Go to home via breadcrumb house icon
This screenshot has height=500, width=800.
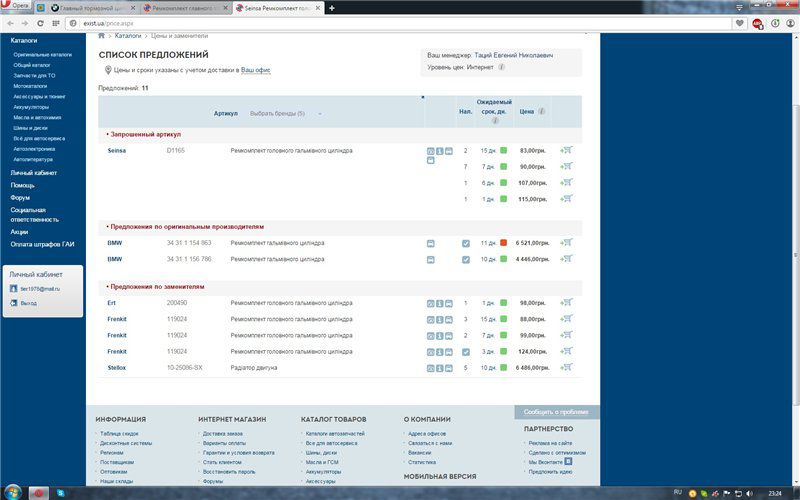(x=102, y=36)
